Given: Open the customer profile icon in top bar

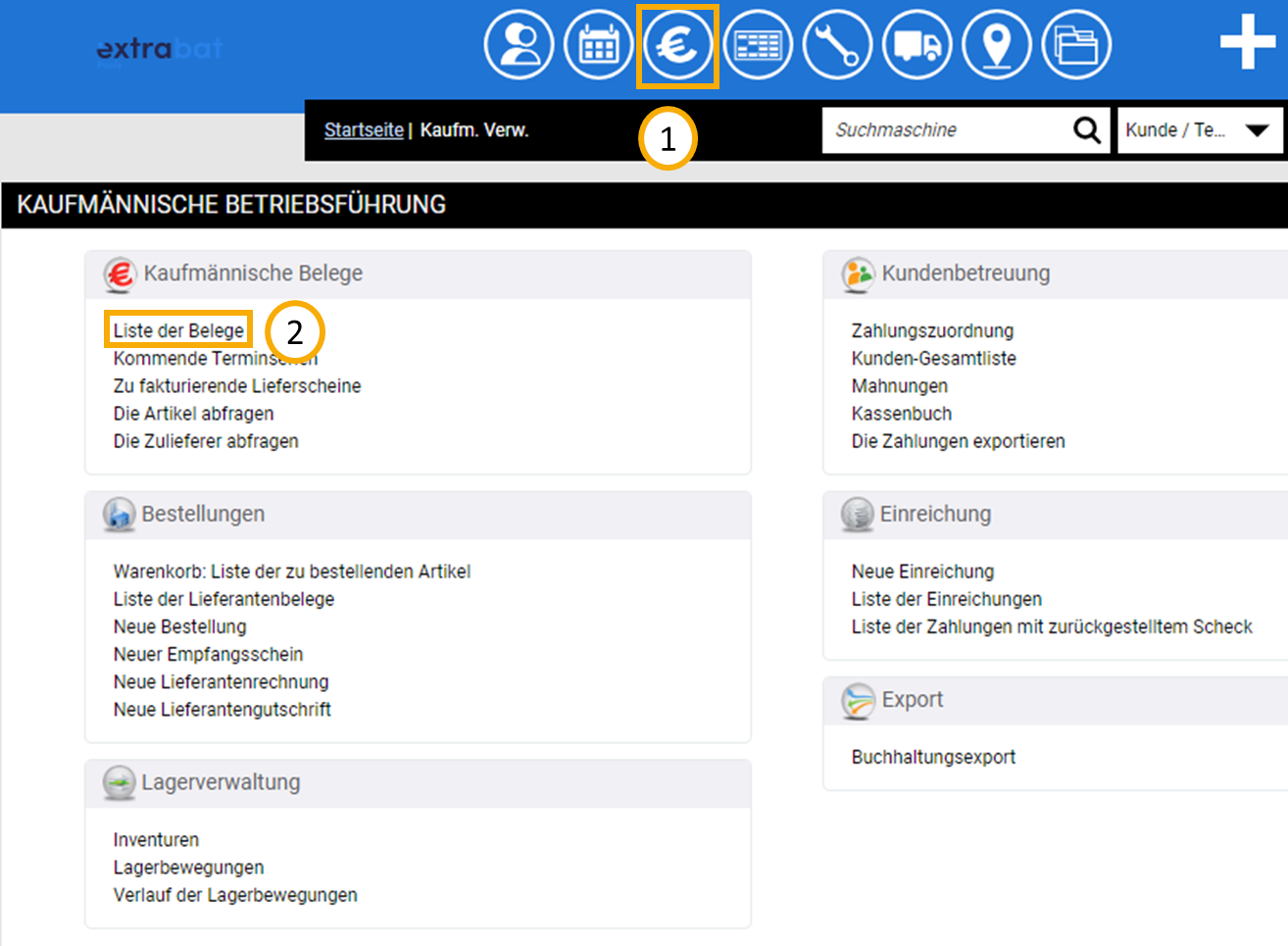Looking at the screenshot, I should (519, 45).
